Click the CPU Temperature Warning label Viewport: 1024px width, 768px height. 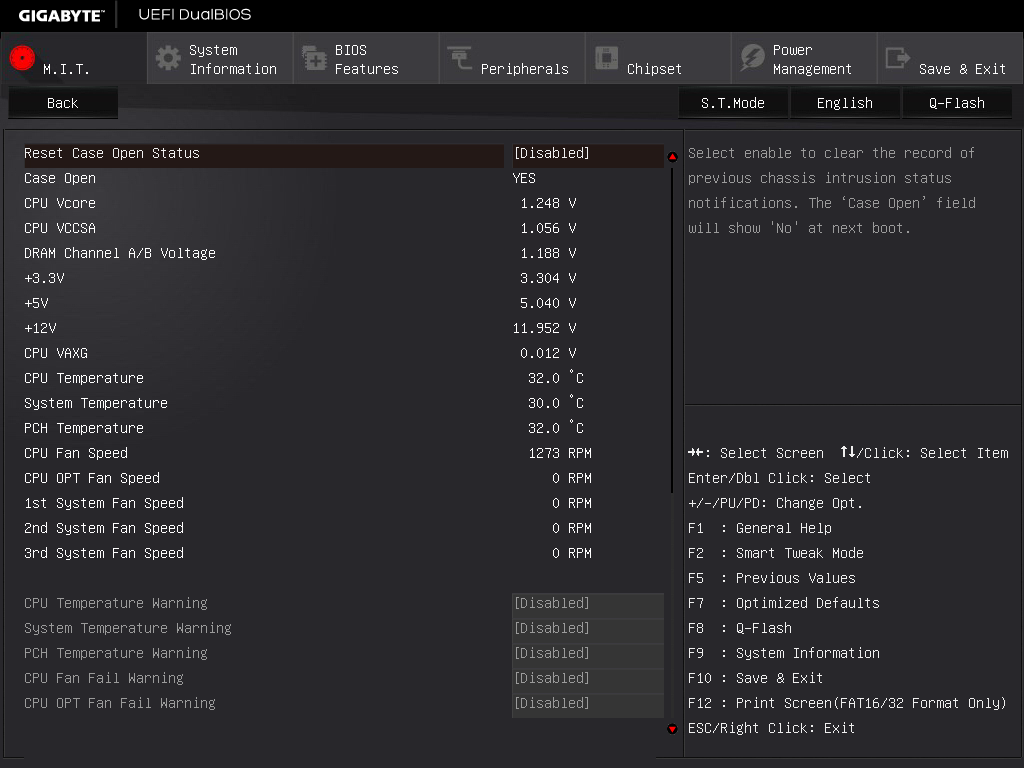(x=116, y=603)
